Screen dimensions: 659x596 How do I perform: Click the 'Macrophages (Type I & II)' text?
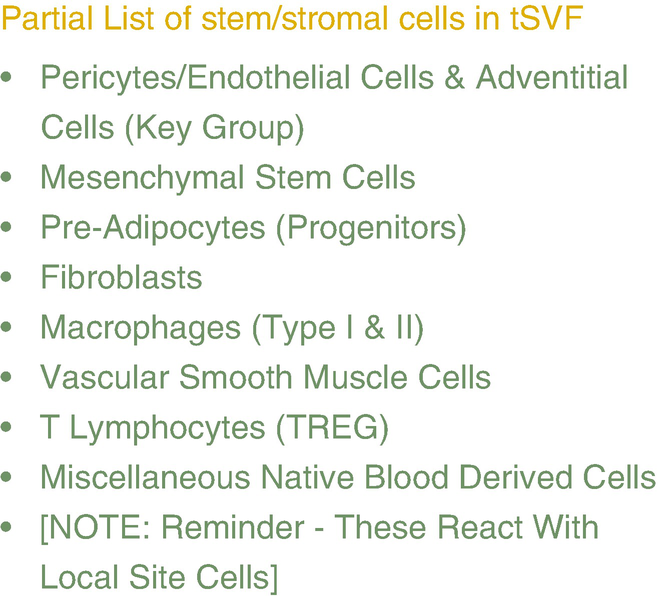pos(232,327)
